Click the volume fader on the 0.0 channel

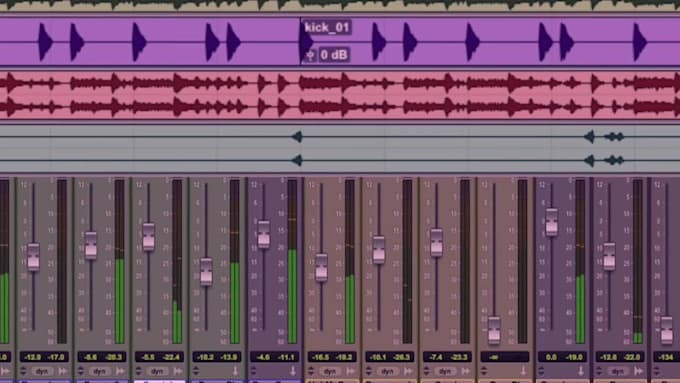tap(552, 222)
